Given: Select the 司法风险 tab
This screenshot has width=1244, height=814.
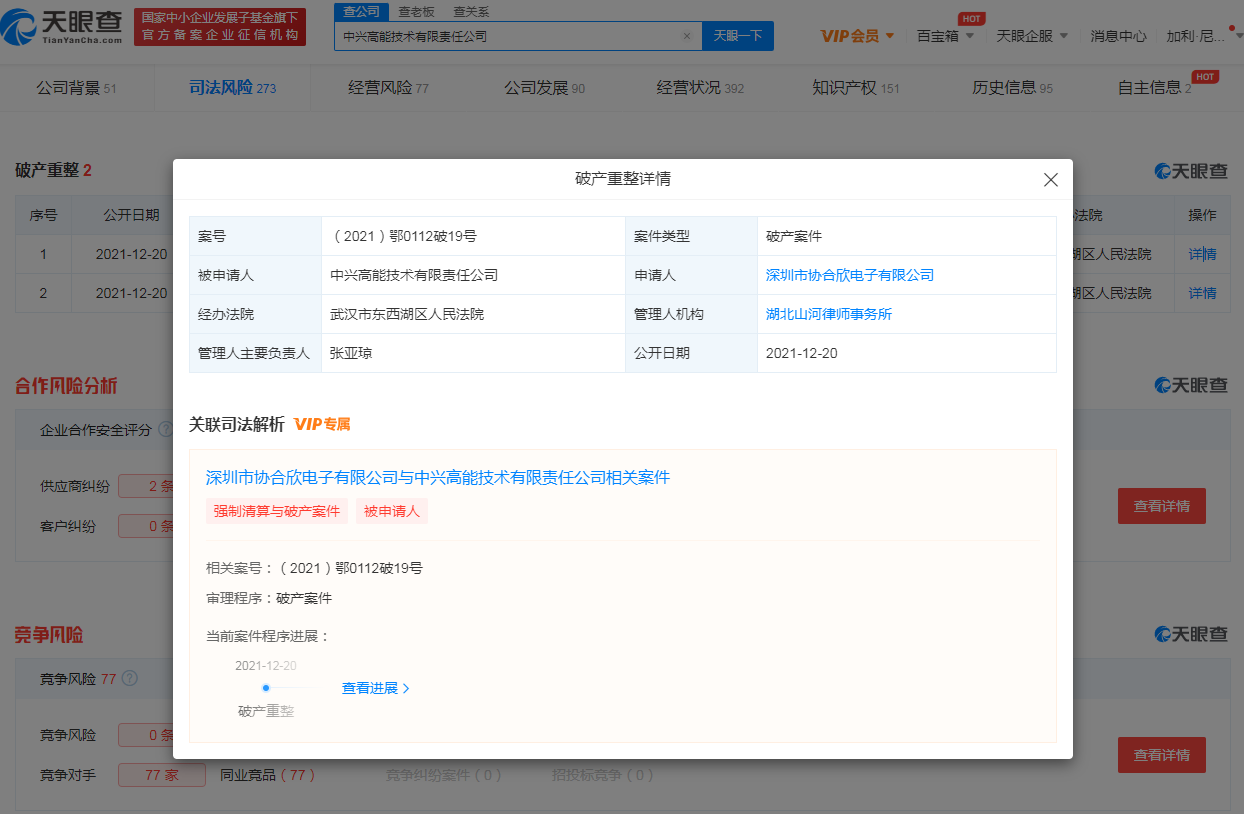Looking at the screenshot, I should [232, 88].
